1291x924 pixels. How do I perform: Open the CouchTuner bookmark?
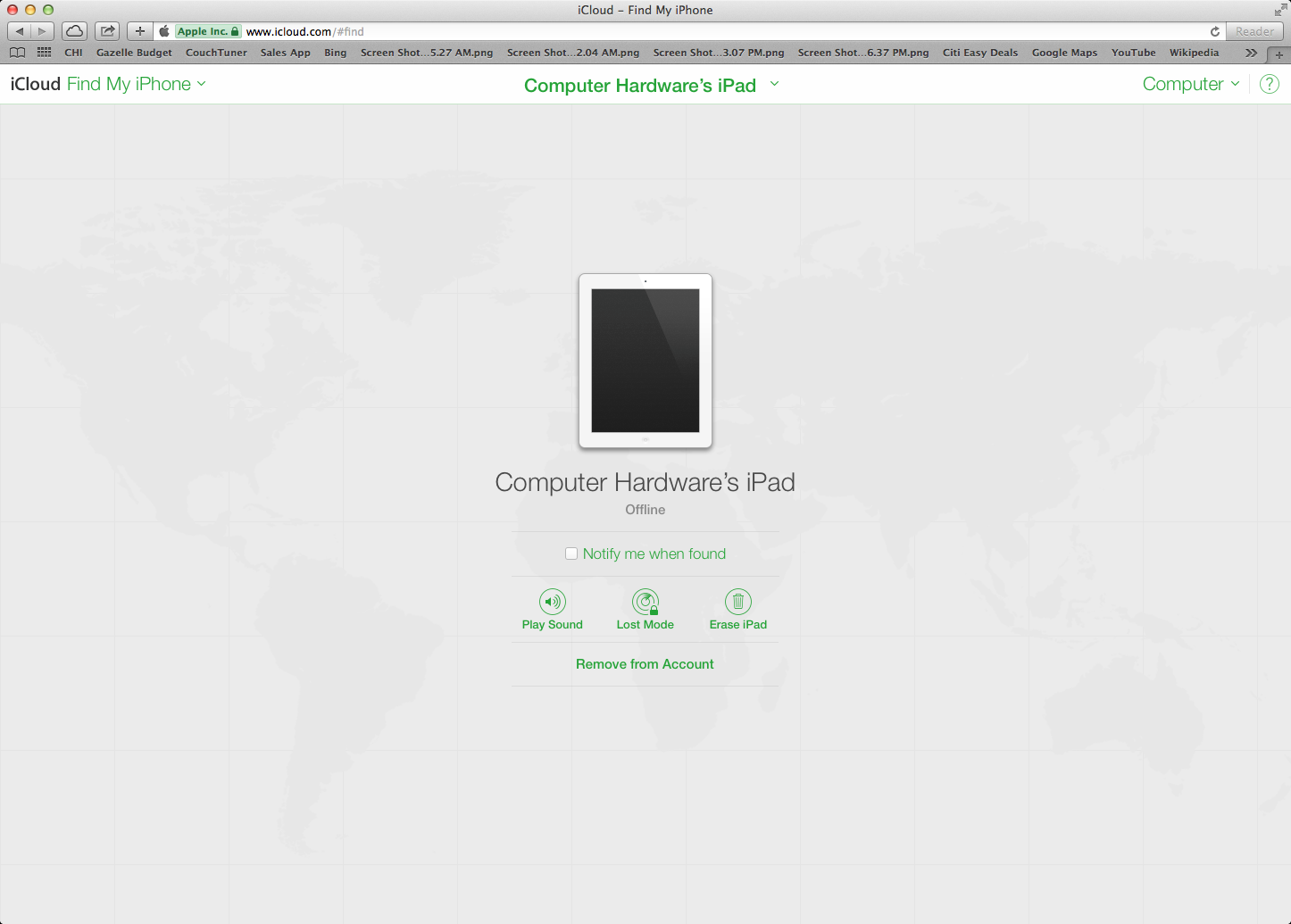[216, 53]
